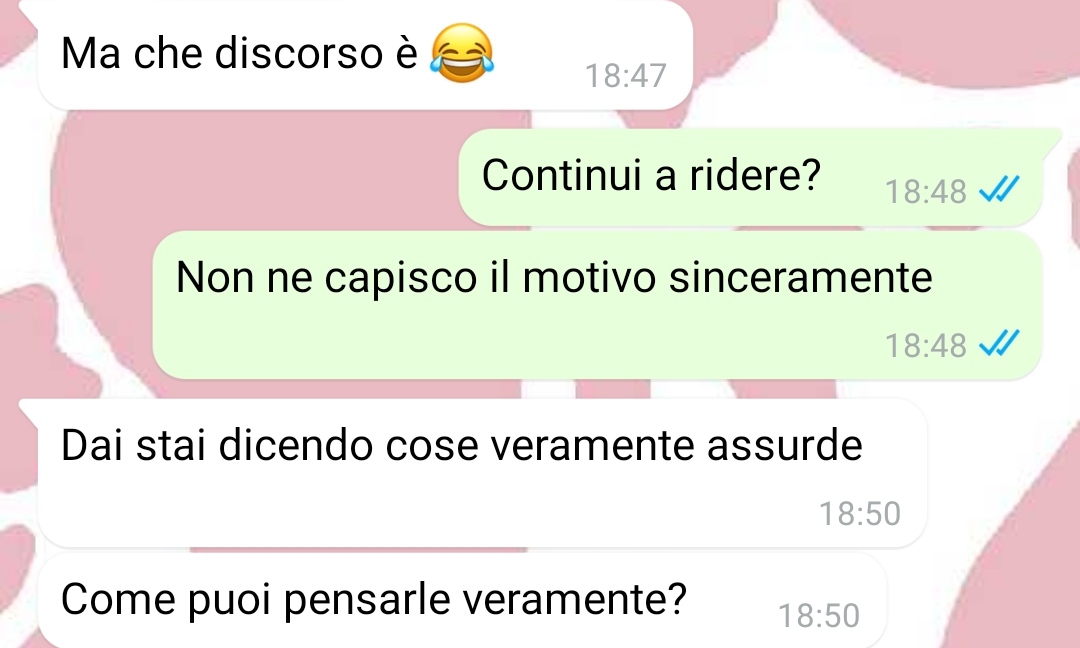Select the "Come puoi pensarle veramente?" message

pyautogui.click(x=462, y=600)
